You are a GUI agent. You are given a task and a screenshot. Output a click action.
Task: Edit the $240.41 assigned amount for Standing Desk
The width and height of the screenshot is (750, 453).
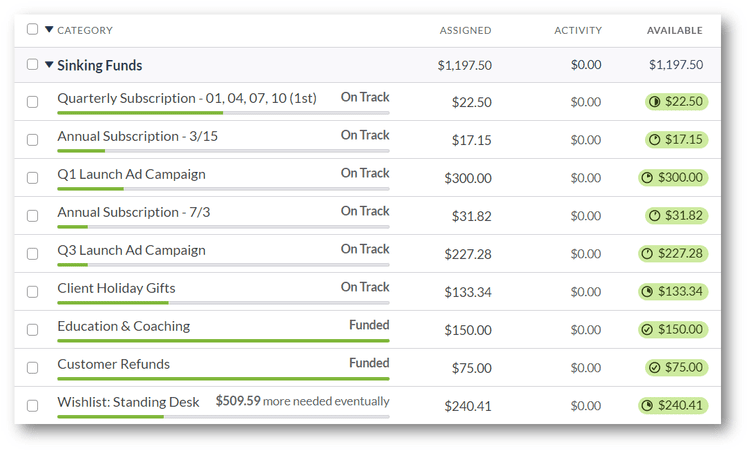[468, 406]
